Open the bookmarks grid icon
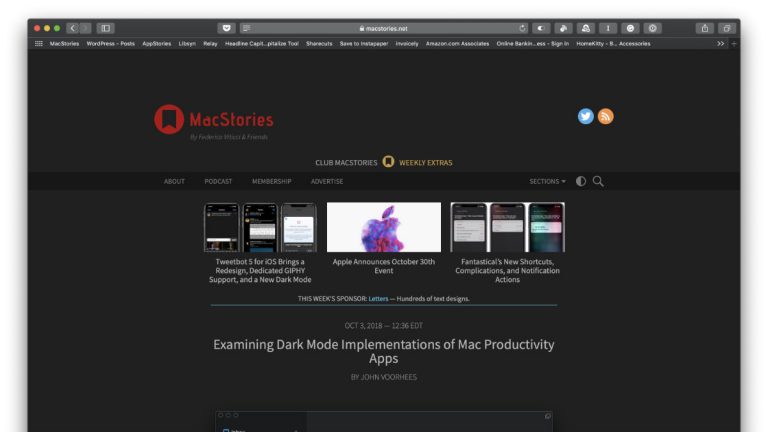 coord(39,44)
